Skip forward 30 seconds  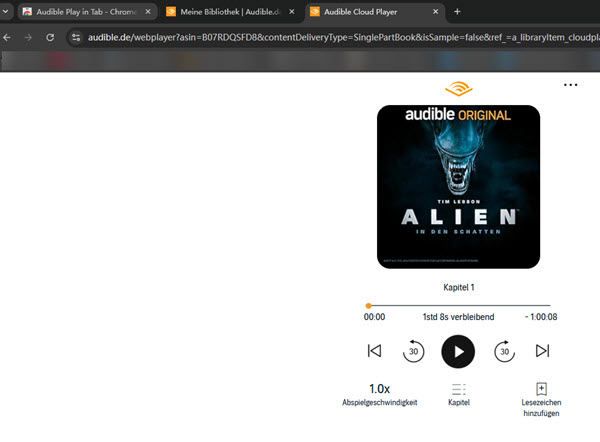[504, 351]
